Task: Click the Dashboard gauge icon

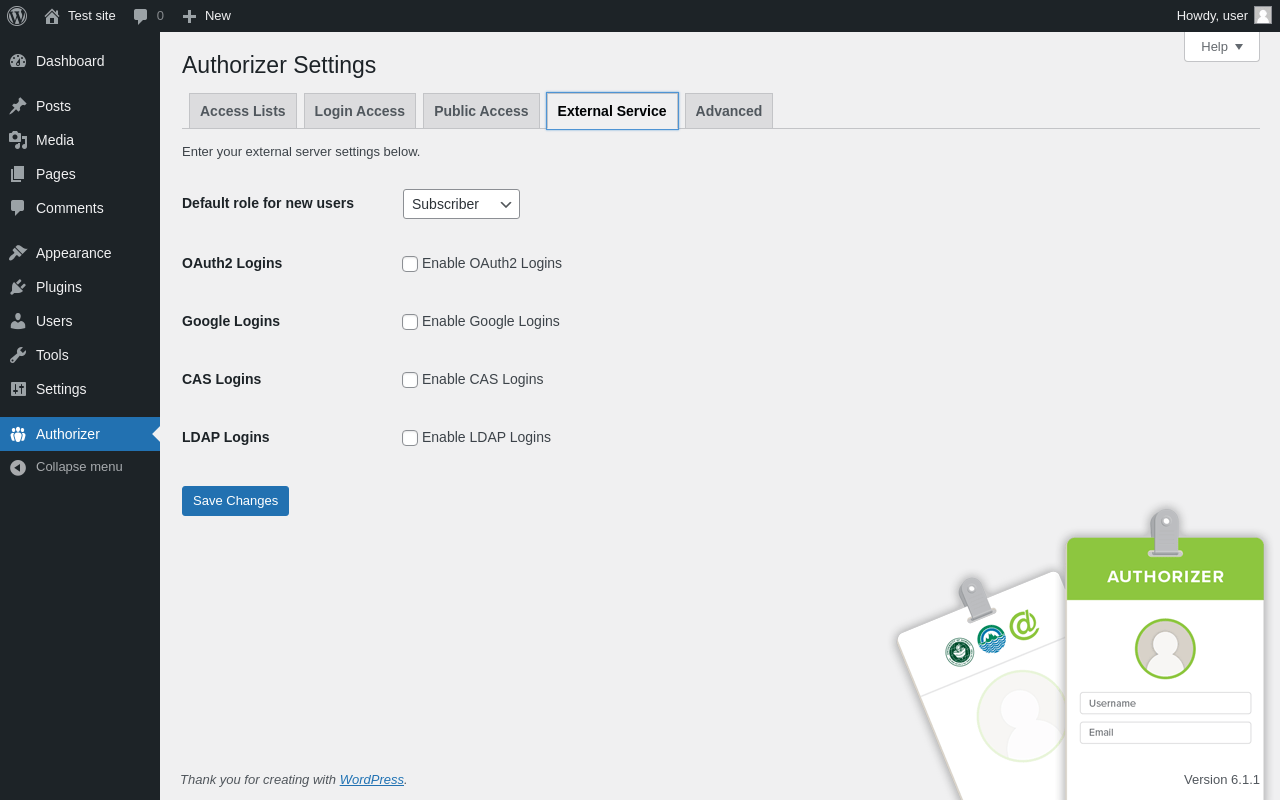Action: coord(18,61)
